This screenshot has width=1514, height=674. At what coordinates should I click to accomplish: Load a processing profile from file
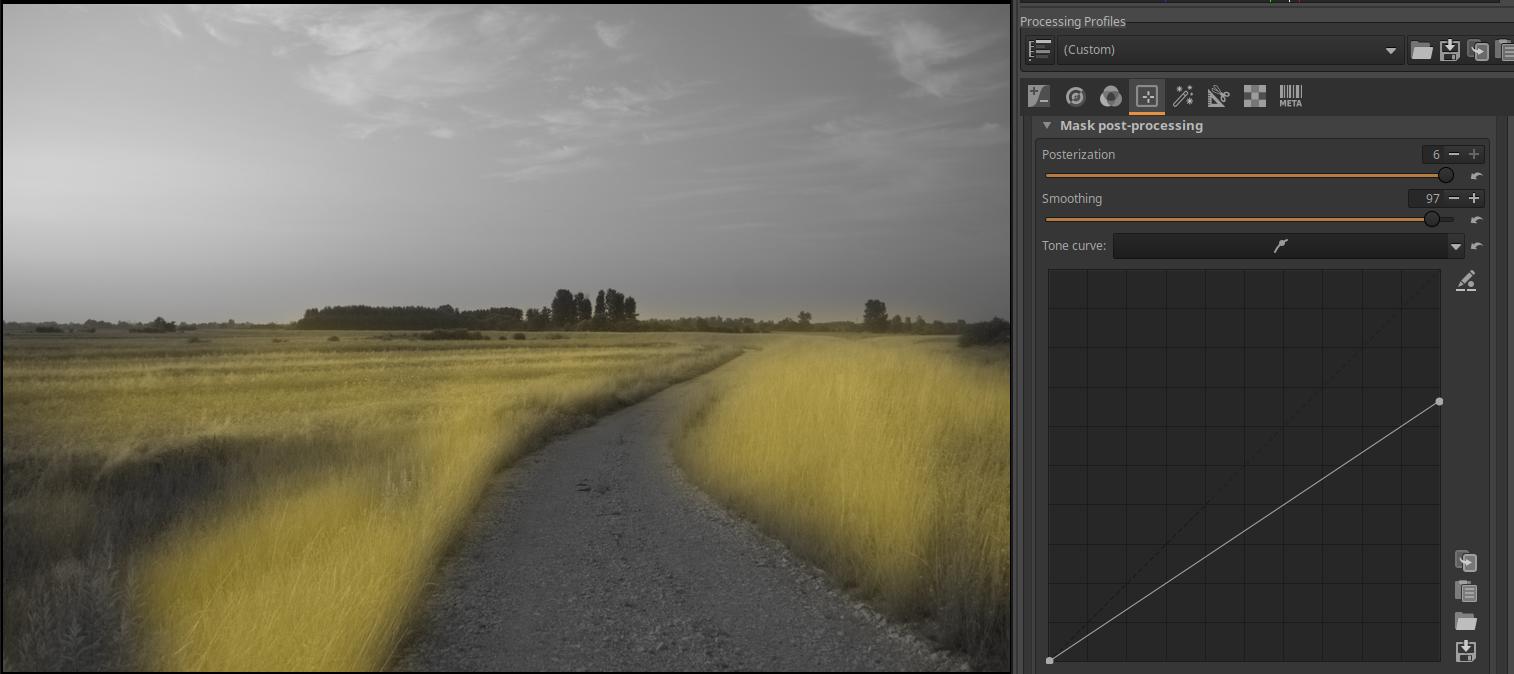pyautogui.click(x=1421, y=50)
